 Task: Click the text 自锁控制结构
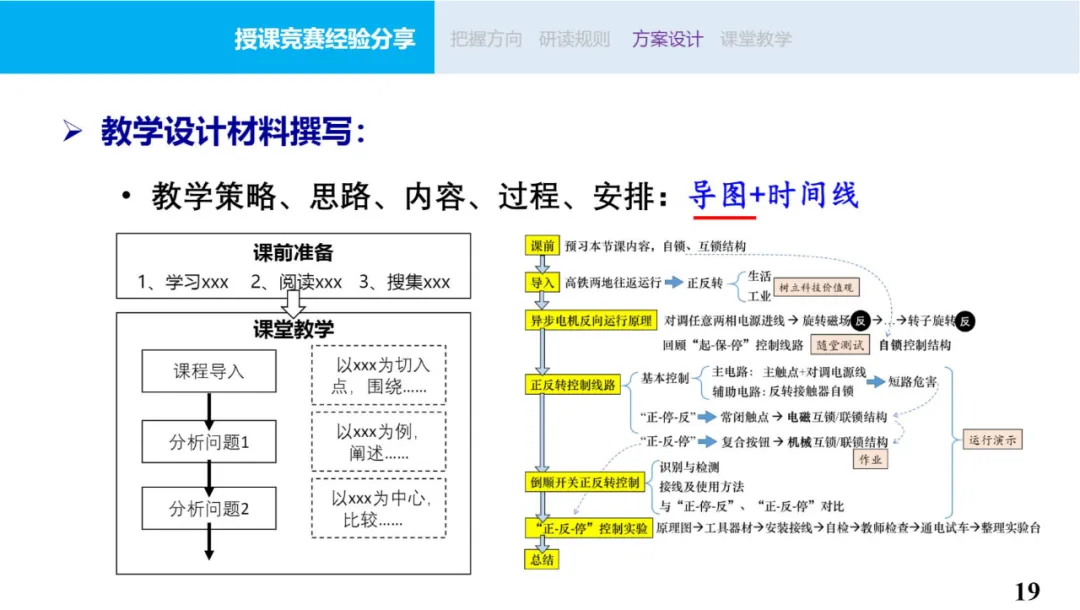point(915,345)
